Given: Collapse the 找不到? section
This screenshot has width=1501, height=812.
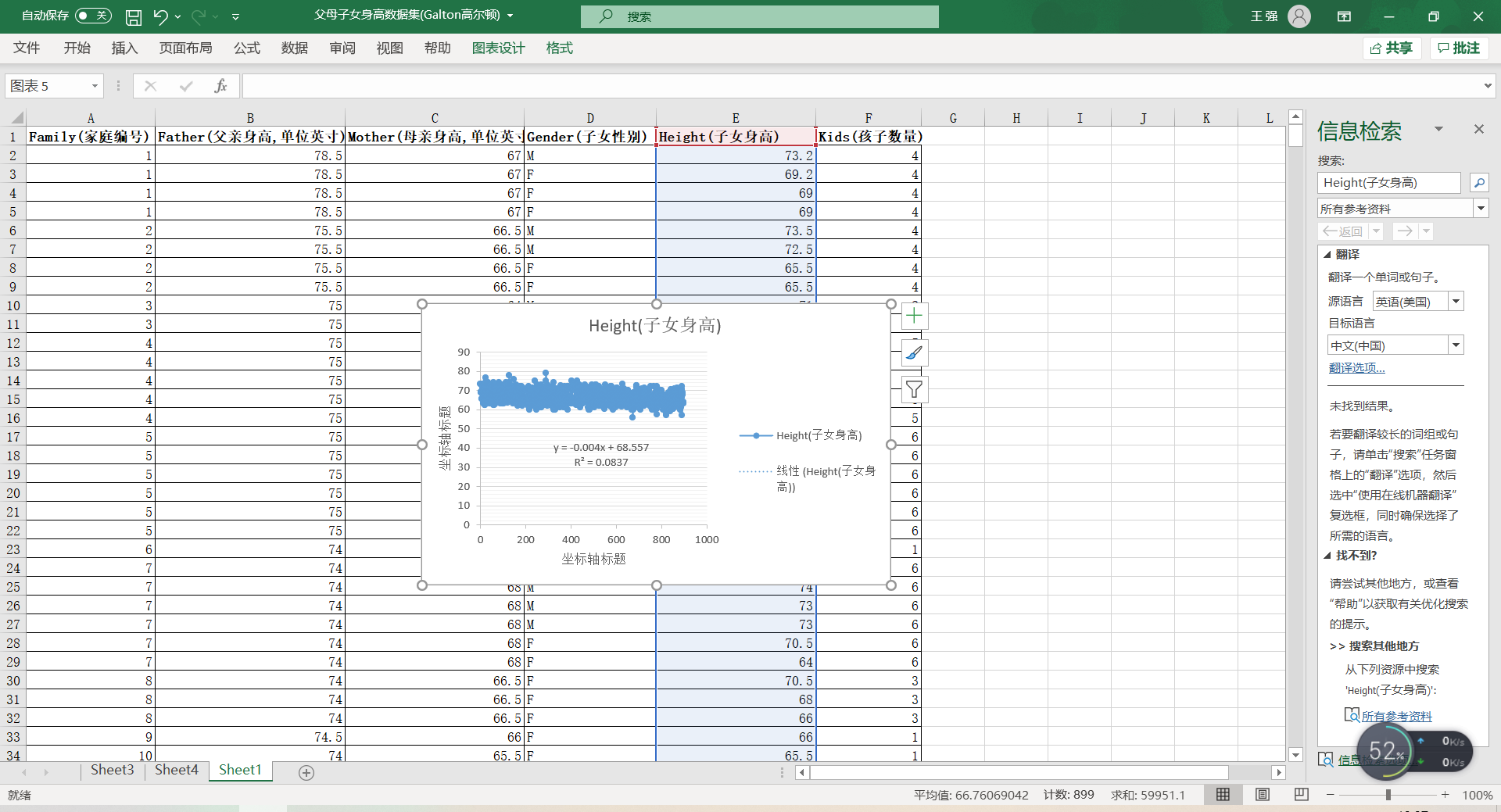Looking at the screenshot, I should click(1327, 556).
